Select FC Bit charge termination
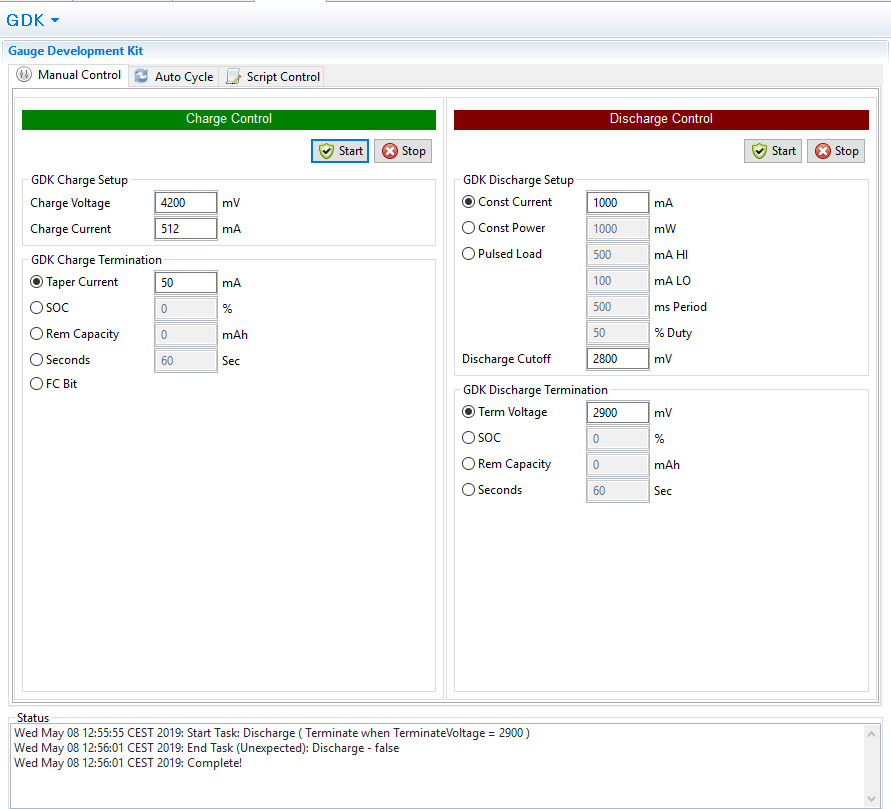This screenshot has height=809, width=891. [53, 384]
